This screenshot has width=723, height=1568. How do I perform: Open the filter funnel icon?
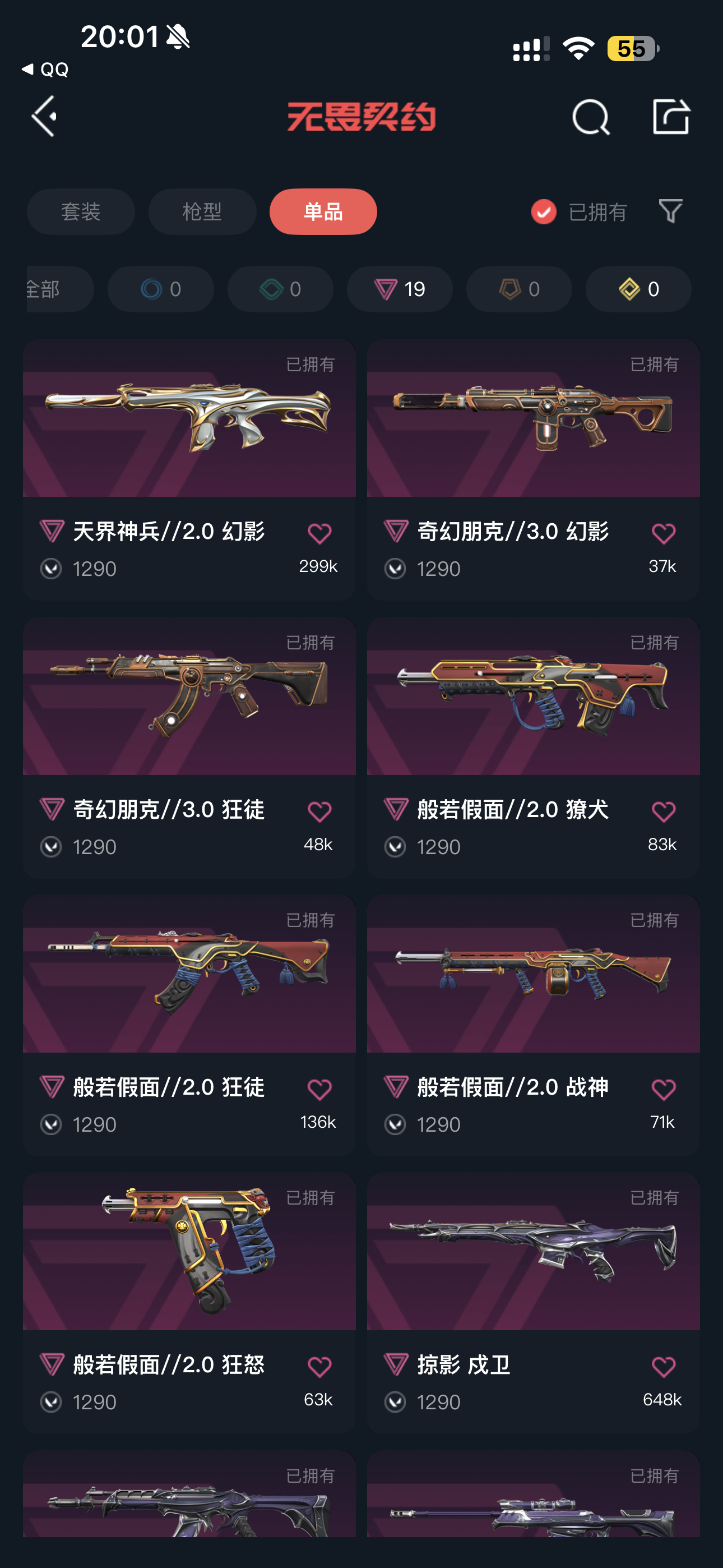[x=671, y=211]
